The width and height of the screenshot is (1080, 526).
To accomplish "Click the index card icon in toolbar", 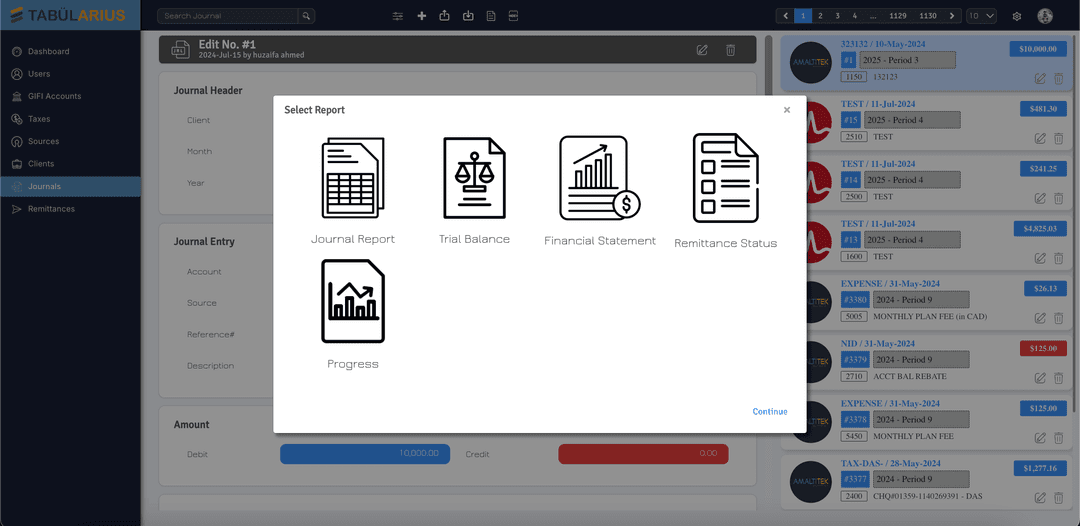I will tap(513, 16).
